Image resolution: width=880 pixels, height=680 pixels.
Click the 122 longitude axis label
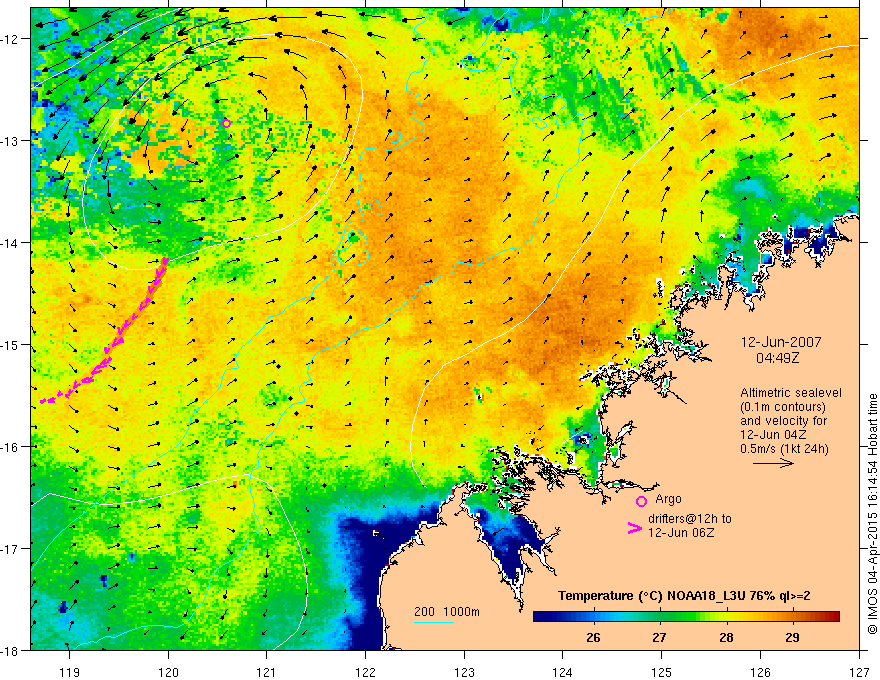coord(365,673)
